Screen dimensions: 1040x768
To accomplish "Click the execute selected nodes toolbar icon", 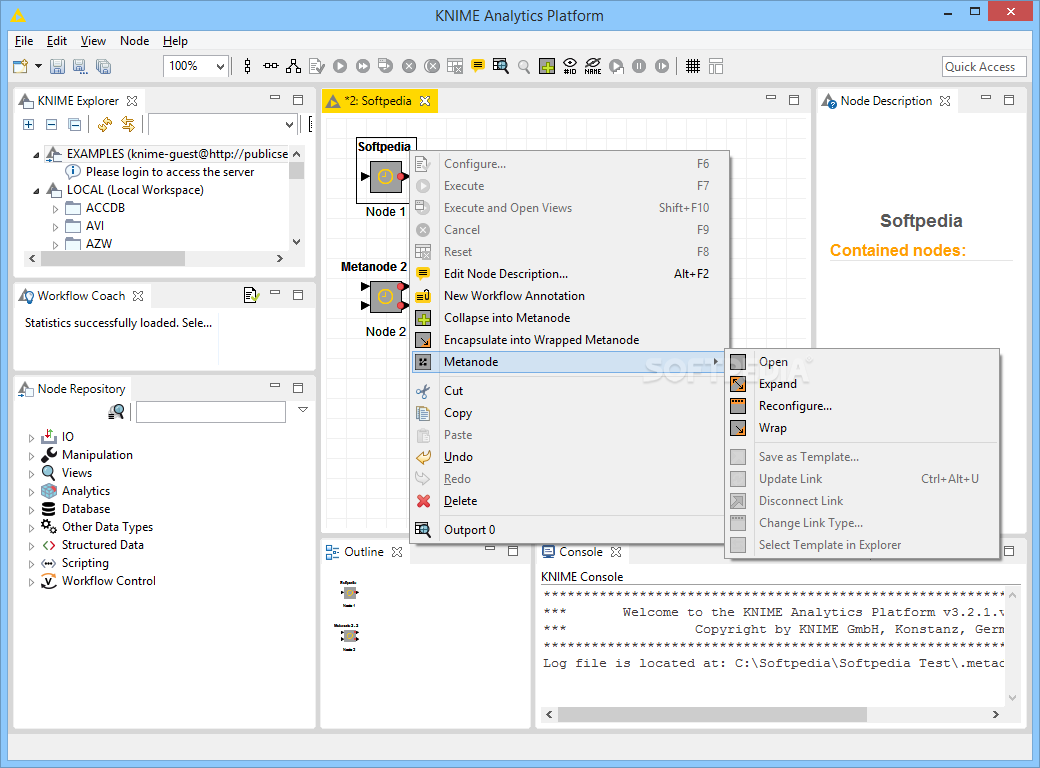I will click(x=340, y=66).
